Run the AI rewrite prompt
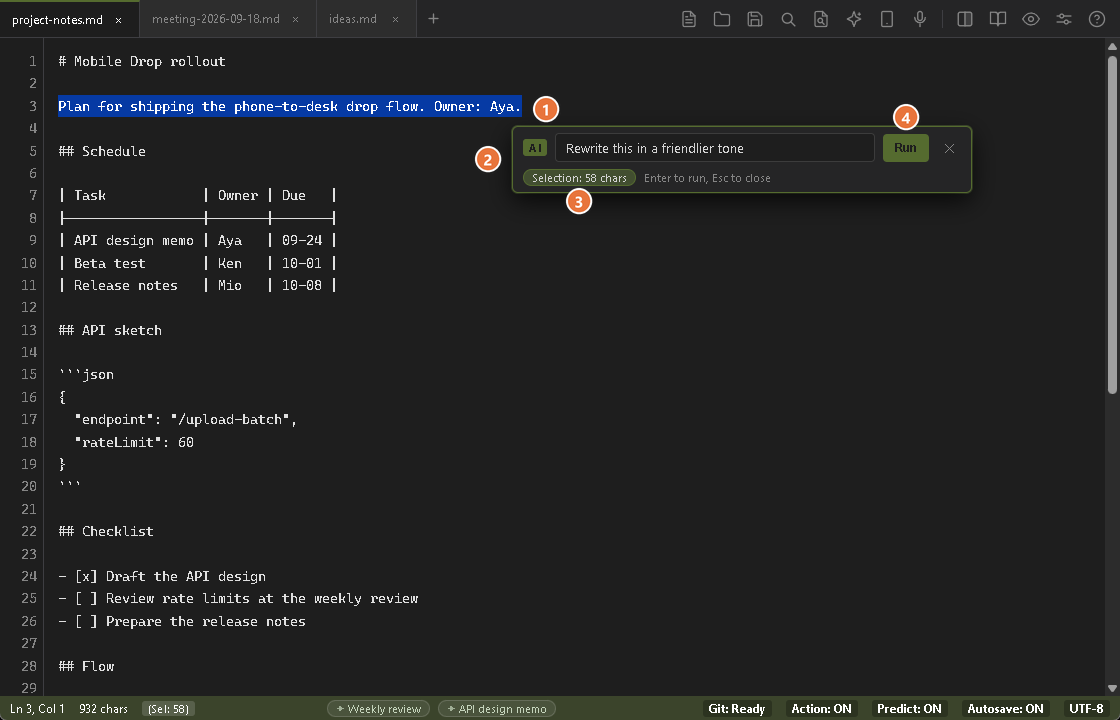This screenshot has height=720, width=1120. [905, 148]
